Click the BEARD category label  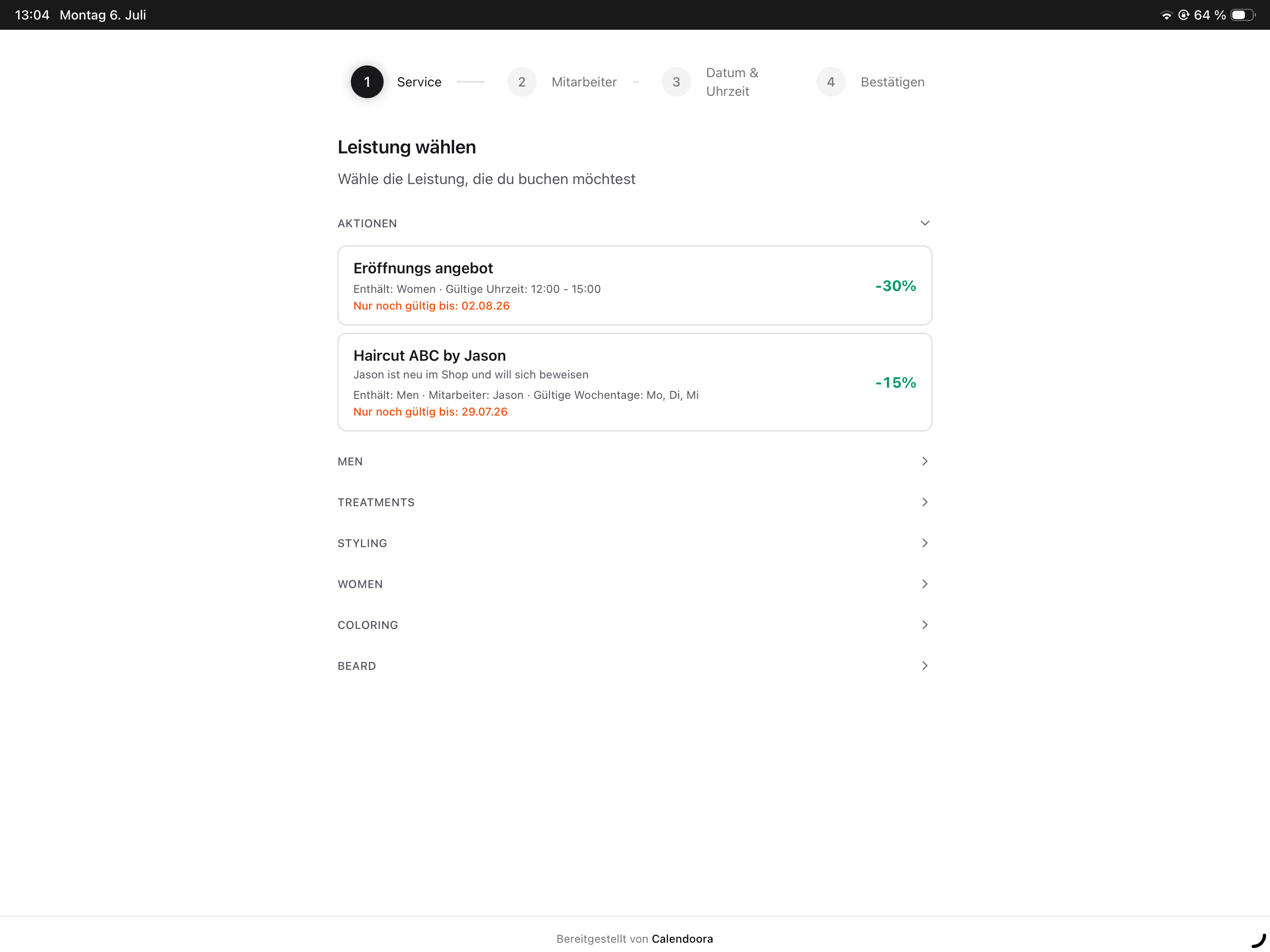[357, 666]
